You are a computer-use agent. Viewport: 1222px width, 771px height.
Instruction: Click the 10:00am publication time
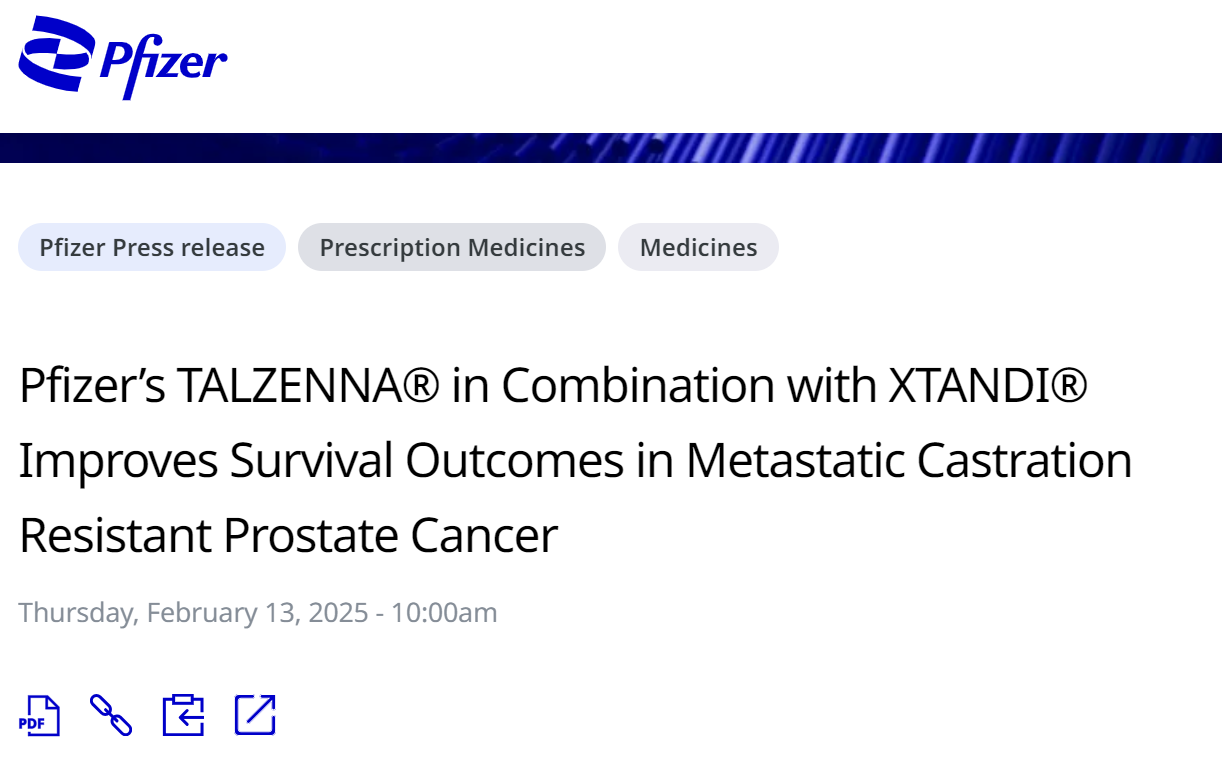click(x=444, y=612)
